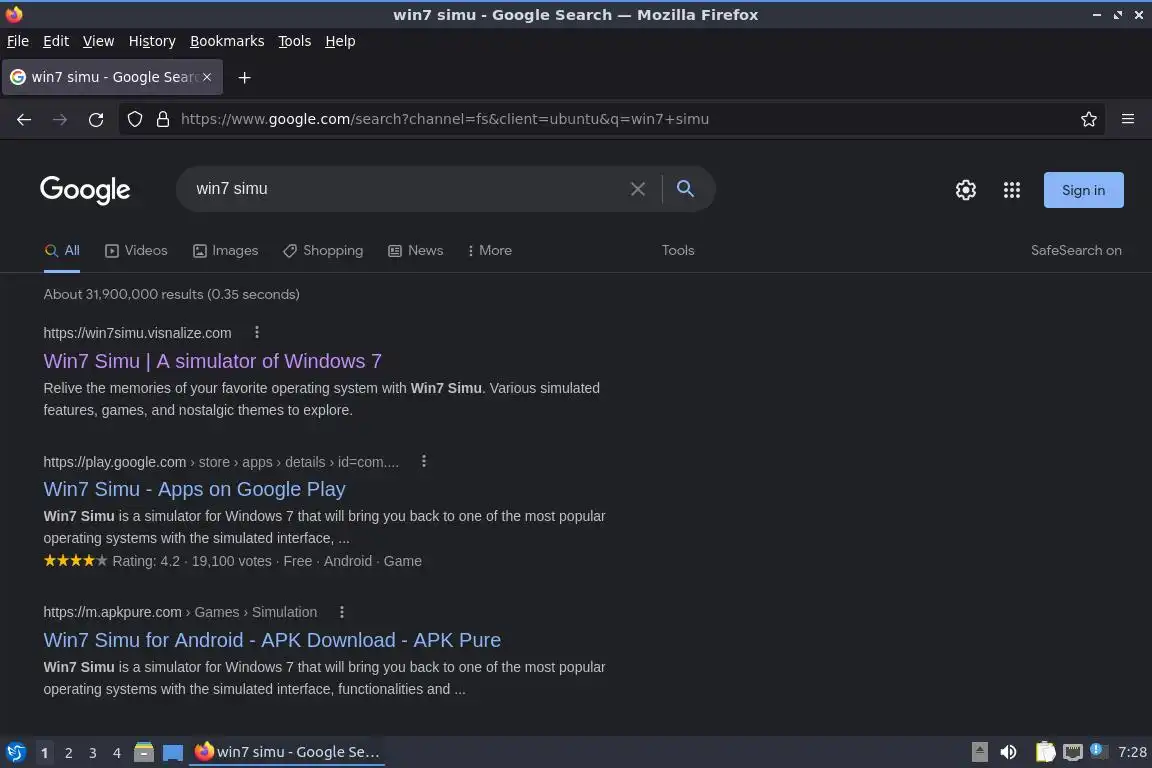
Task: Click the forward navigation arrow
Action: pos(60,119)
